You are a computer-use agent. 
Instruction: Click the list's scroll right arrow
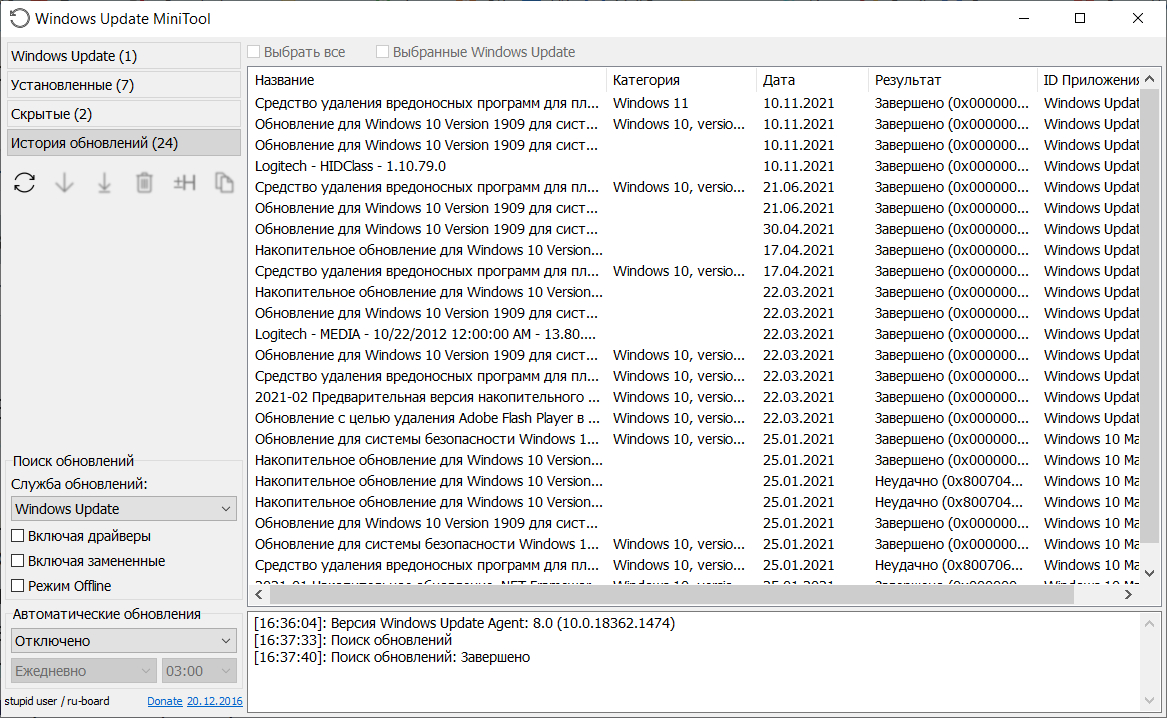click(x=1128, y=594)
